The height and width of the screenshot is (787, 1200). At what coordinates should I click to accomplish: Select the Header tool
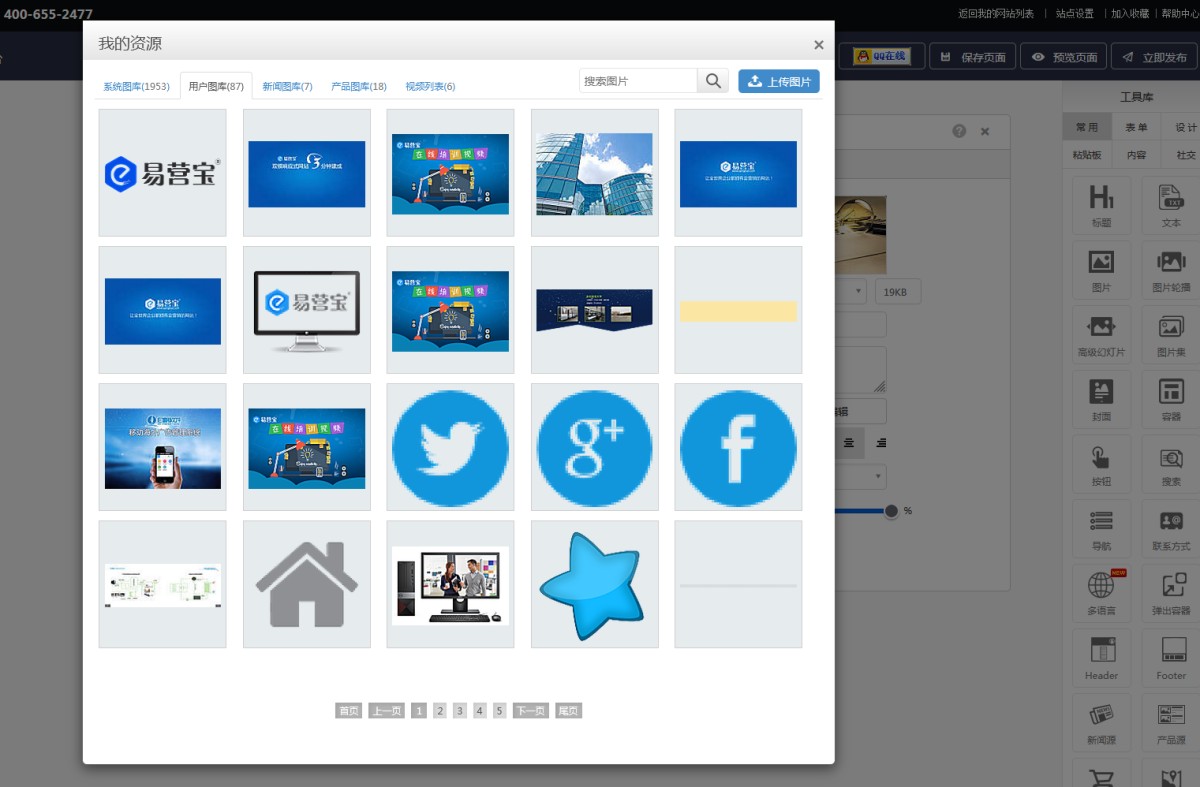tap(1101, 658)
